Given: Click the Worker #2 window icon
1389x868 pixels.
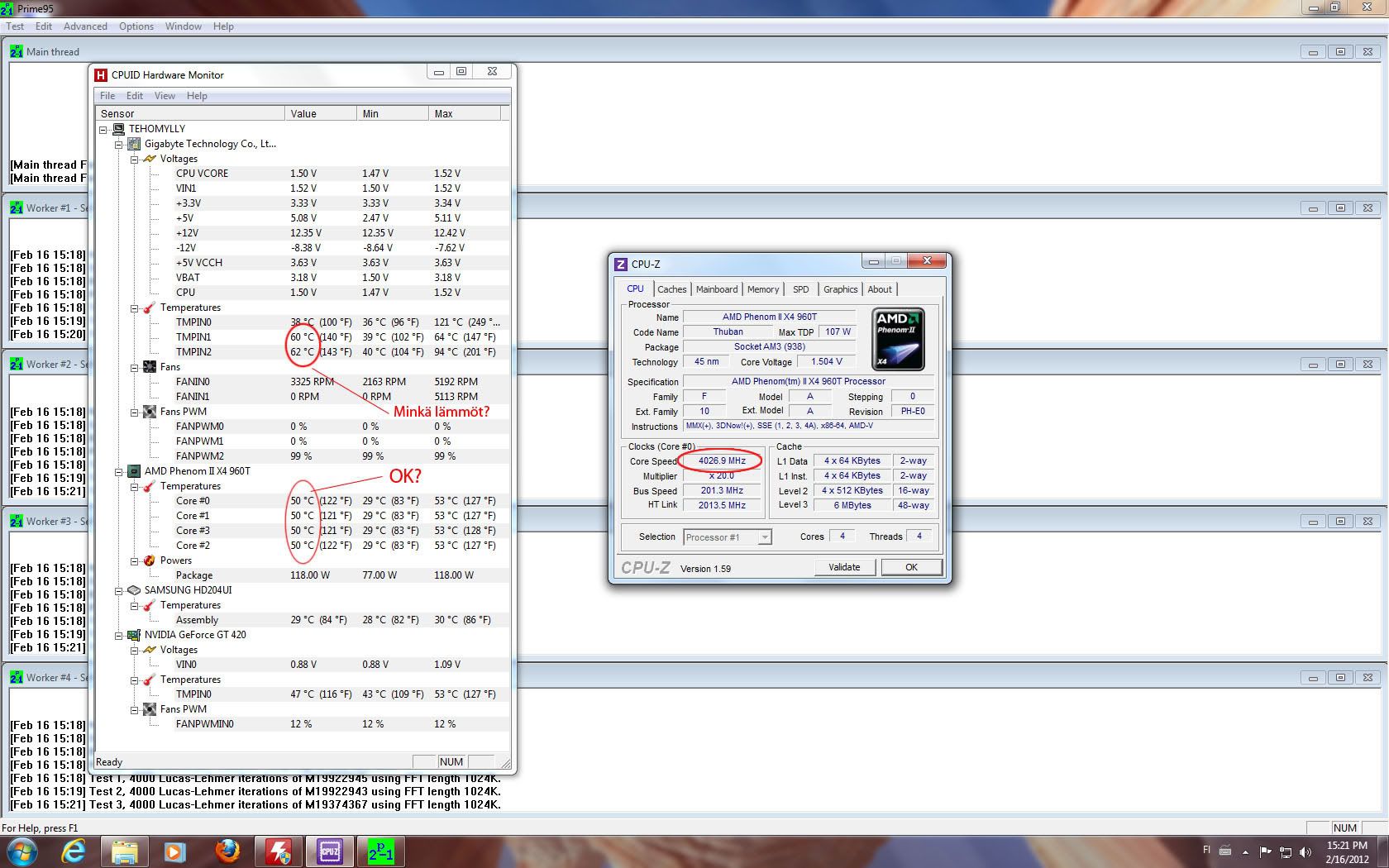Looking at the screenshot, I should 17,364.
